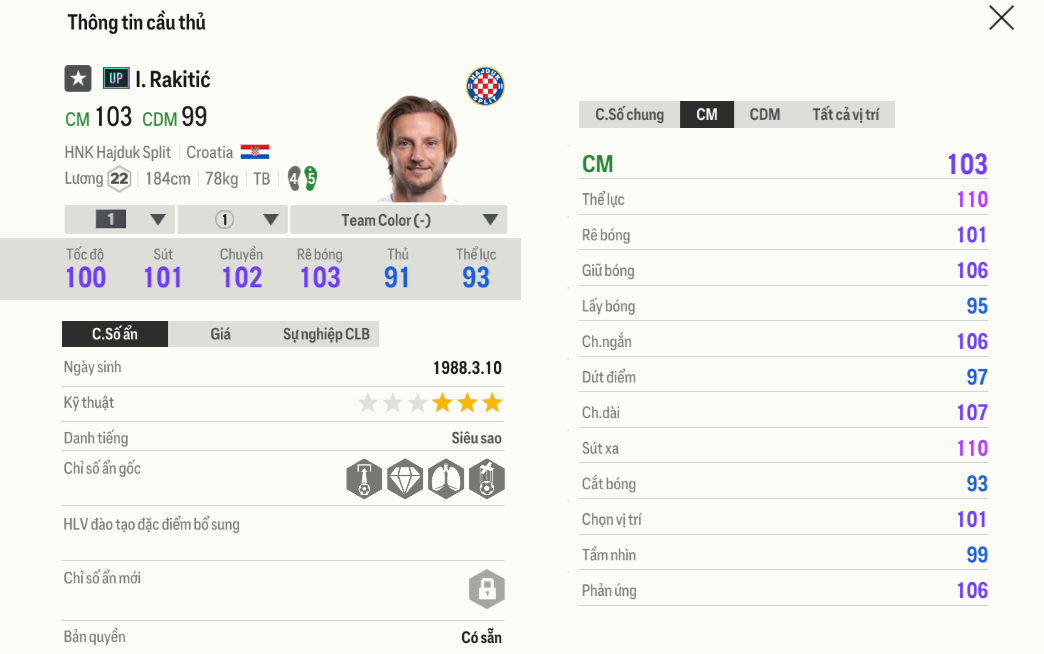Open the Team Color (-) dropdown
1044x654 pixels.
click(398, 219)
